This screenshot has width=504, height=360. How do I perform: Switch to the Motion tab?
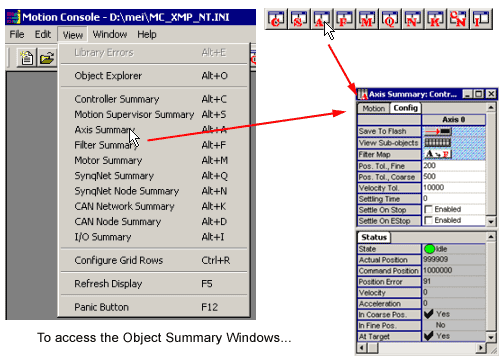(374, 108)
